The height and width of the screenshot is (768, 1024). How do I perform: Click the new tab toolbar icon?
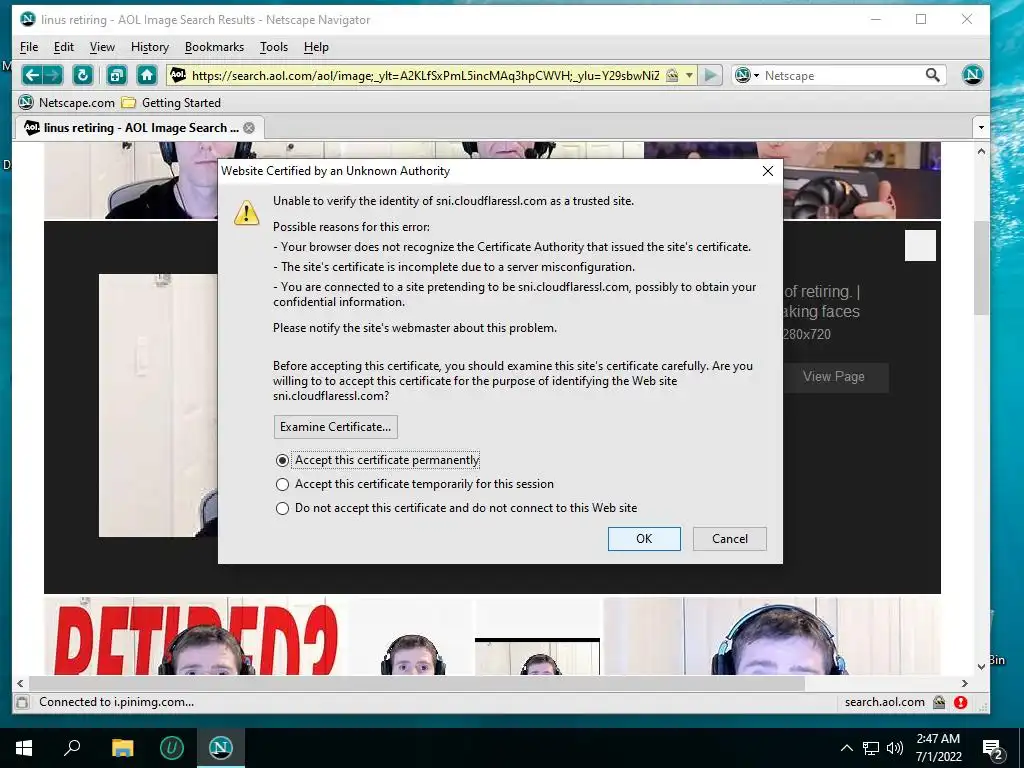tap(117, 75)
